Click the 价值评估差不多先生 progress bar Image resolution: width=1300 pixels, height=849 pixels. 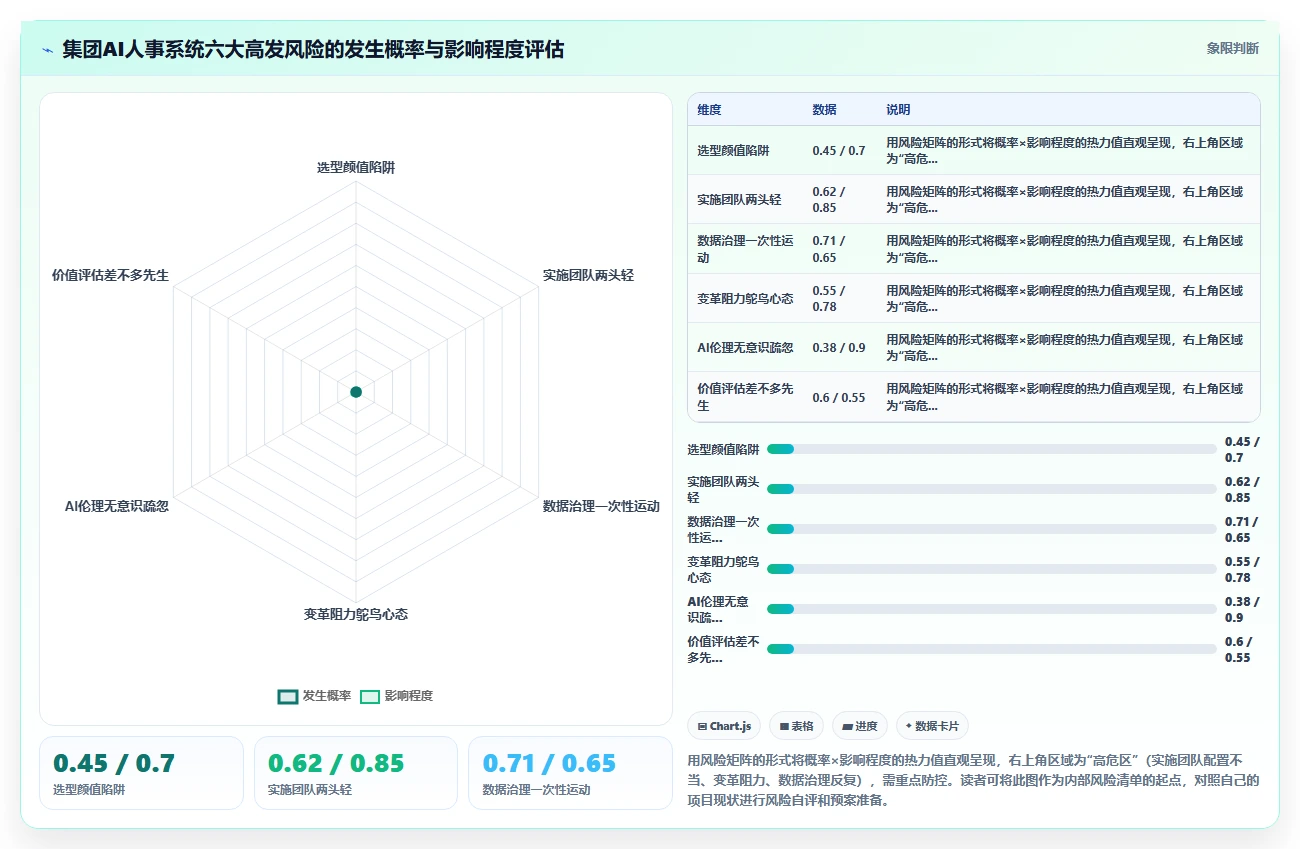[x=992, y=649]
